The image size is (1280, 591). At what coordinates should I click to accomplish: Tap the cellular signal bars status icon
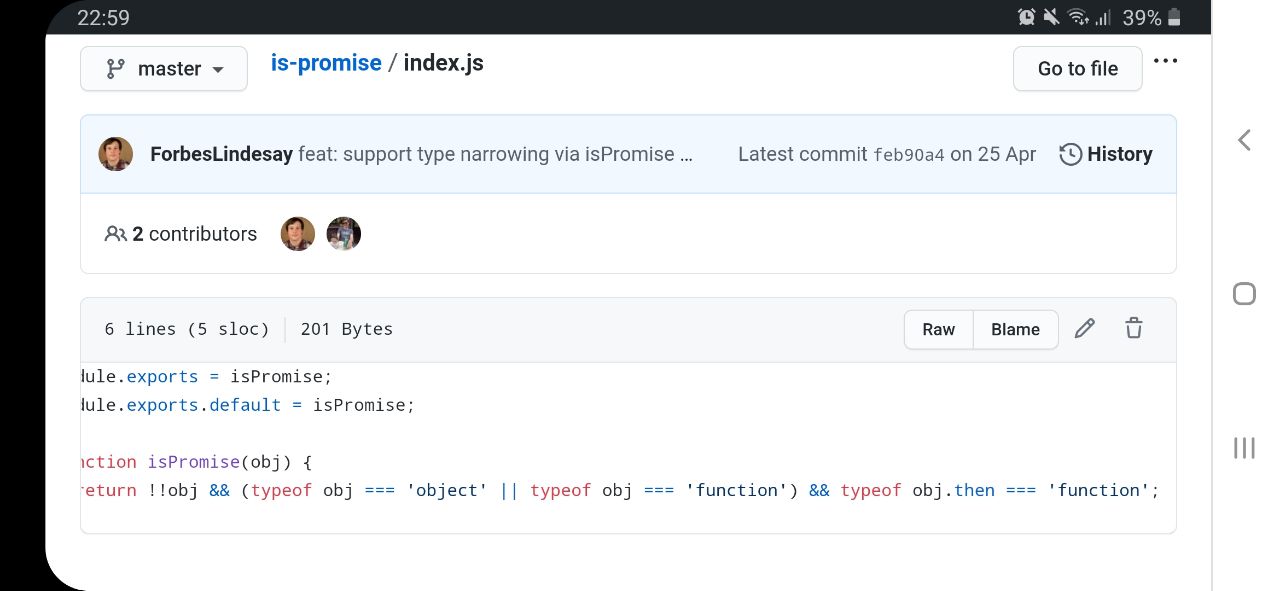click(x=1103, y=17)
